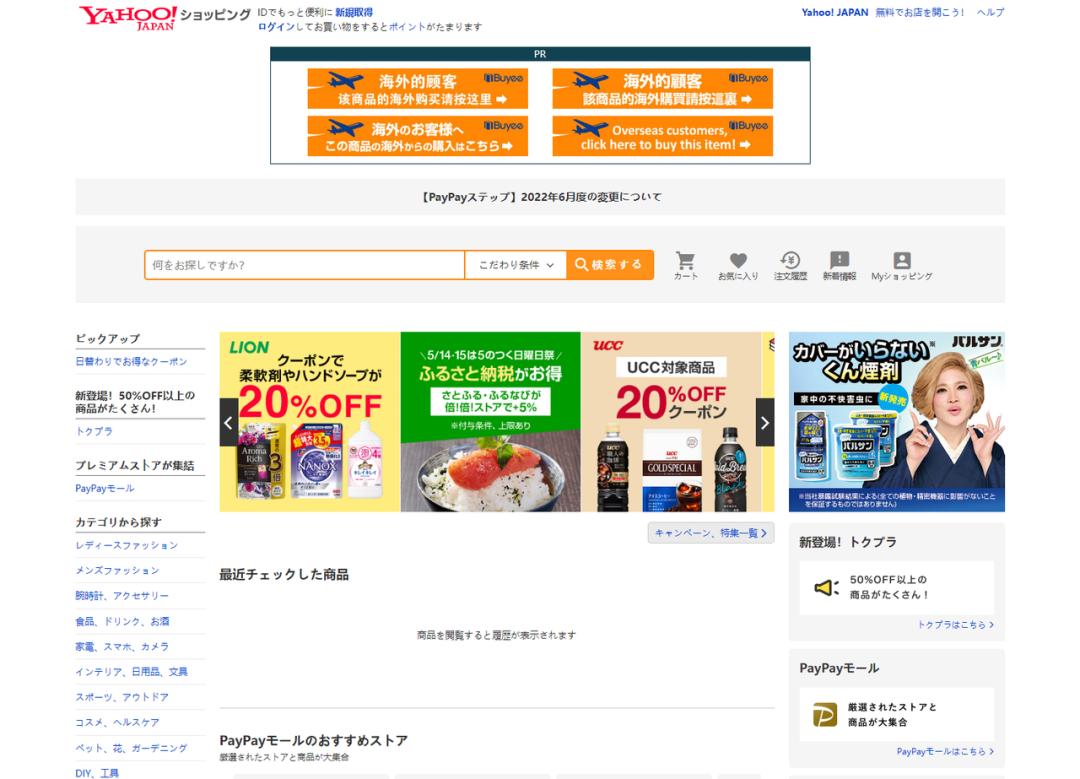Click the orange 検索する search button

click(610, 265)
